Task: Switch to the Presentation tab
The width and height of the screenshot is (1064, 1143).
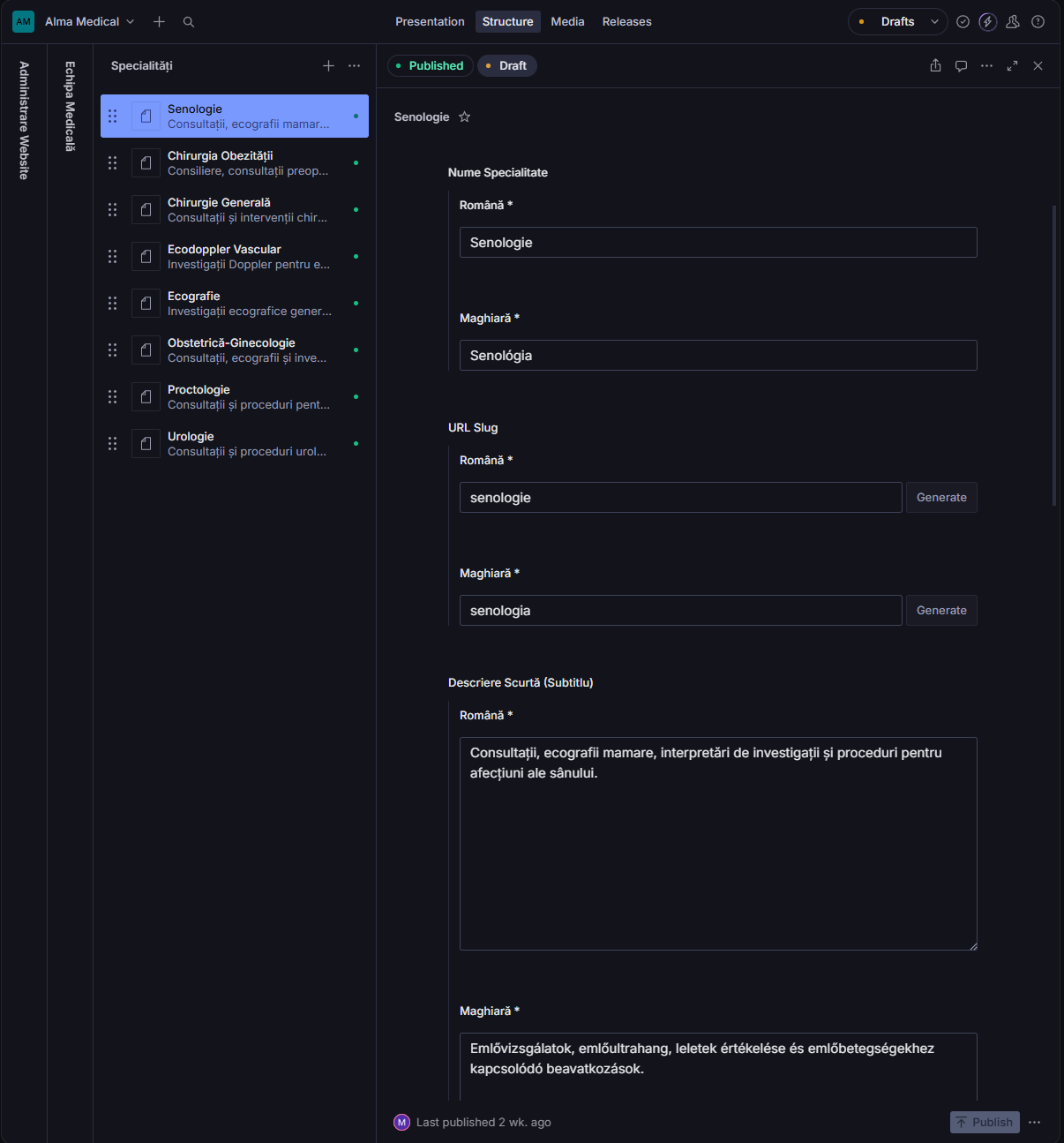Action: coord(430,21)
